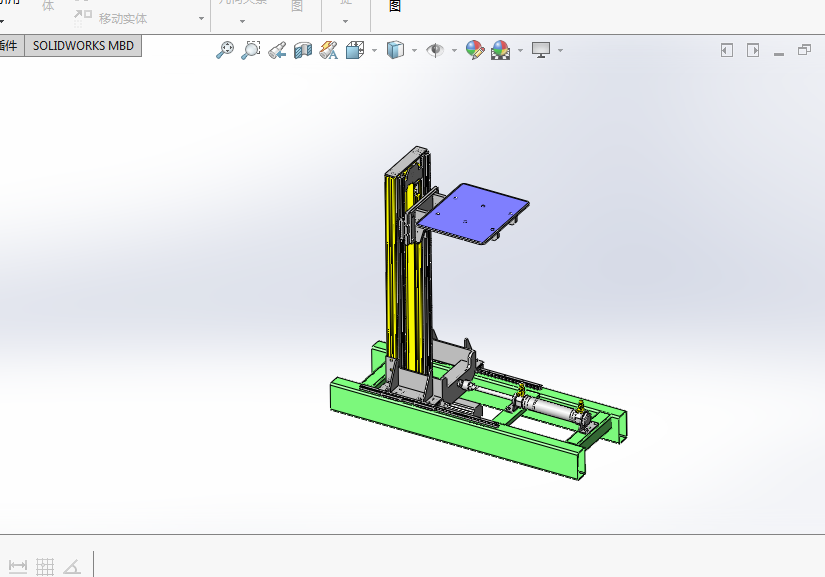Click the Hide/Show Items eye icon

(x=435, y=50)
